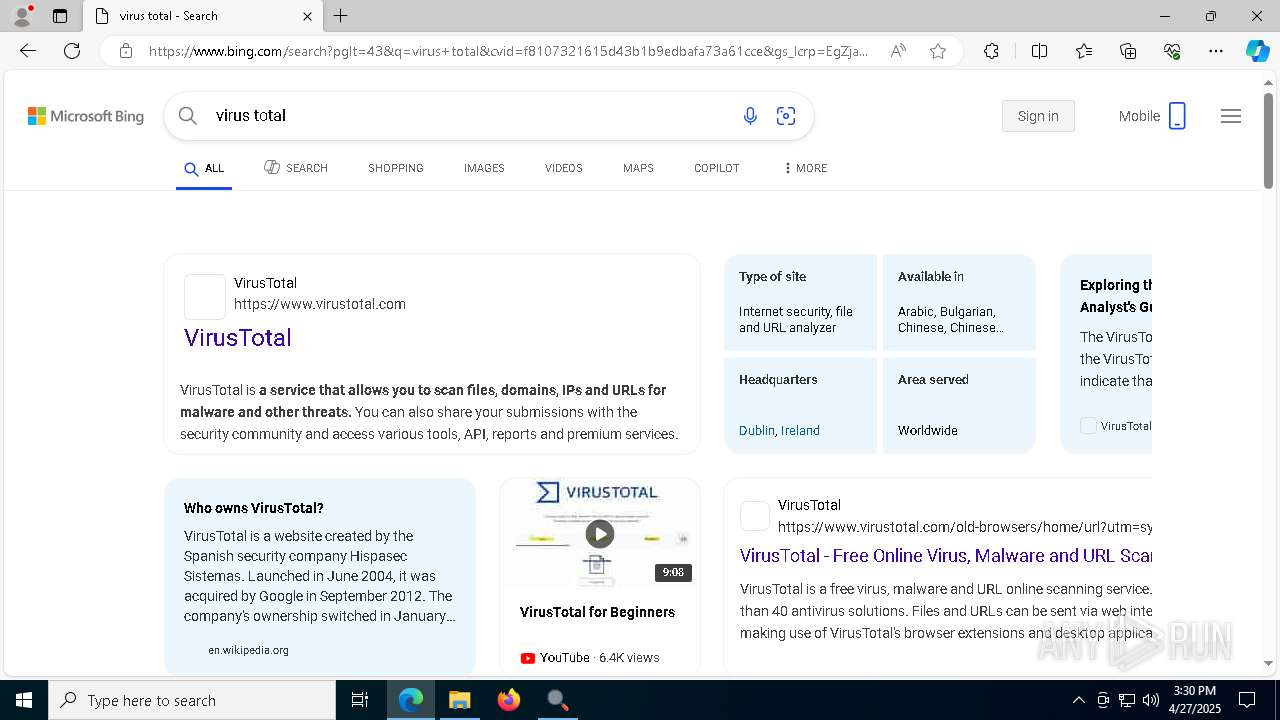Switch to COPILOT tab
1280x720 pixels.
click(x=717, y=168)
